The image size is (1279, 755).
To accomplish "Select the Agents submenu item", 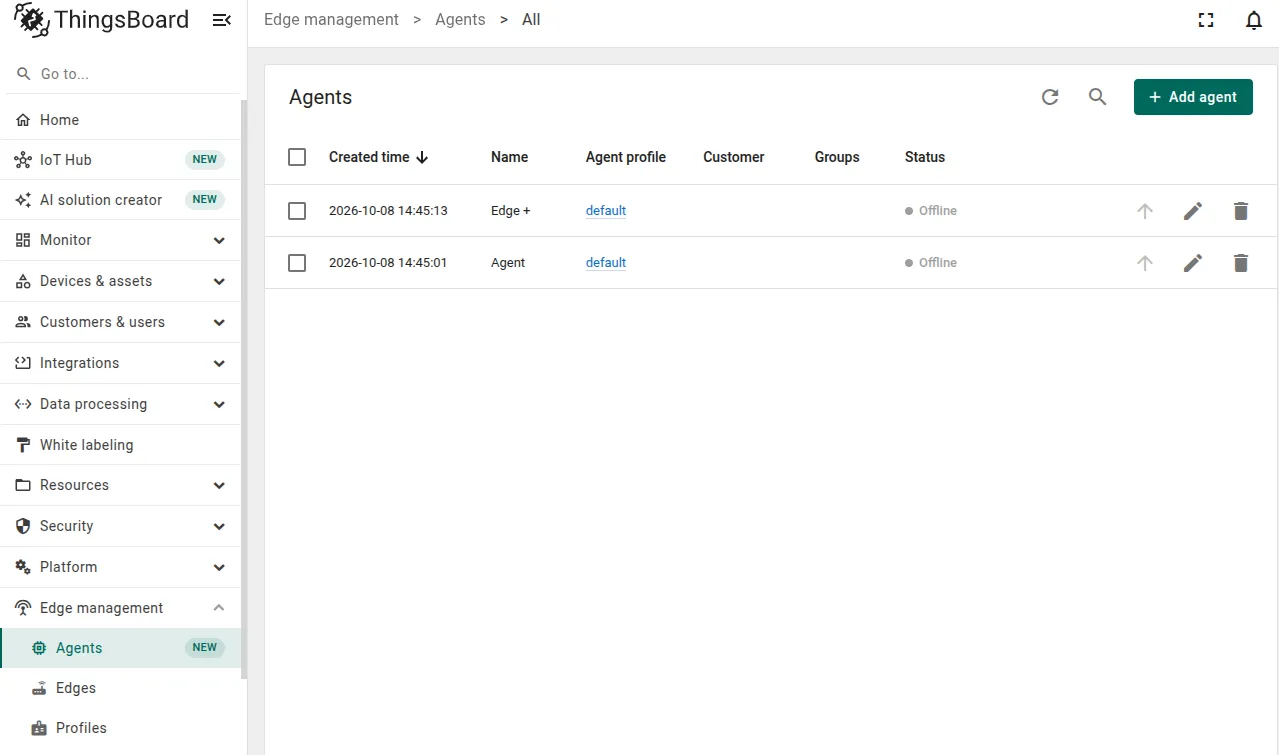I will click(120, 648).
